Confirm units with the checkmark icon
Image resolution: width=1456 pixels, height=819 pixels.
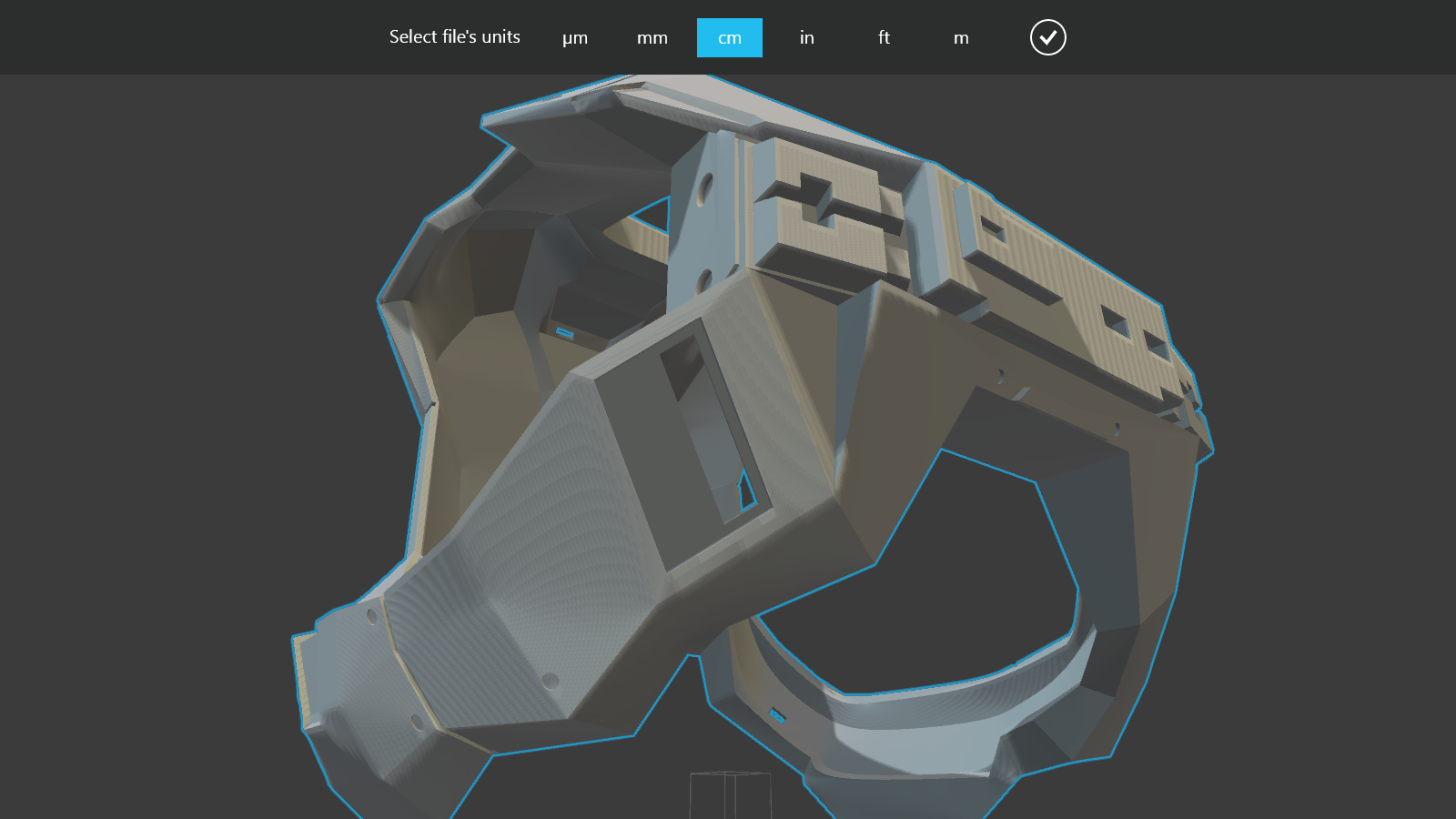[1047, 37]
